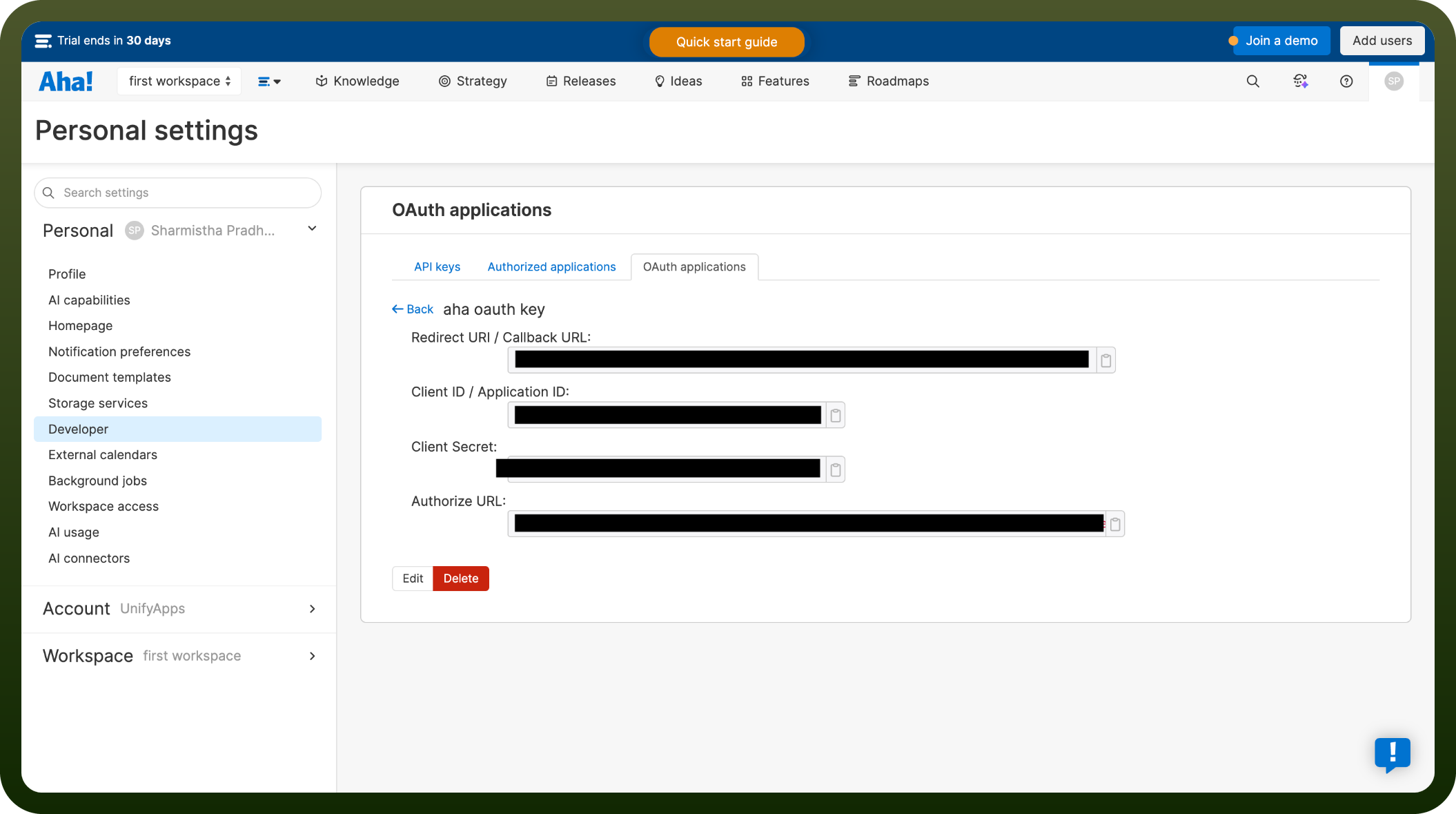Open the help question mark icon
This screenshot has width=1456, height=814.
click(x=1346, y=81)
